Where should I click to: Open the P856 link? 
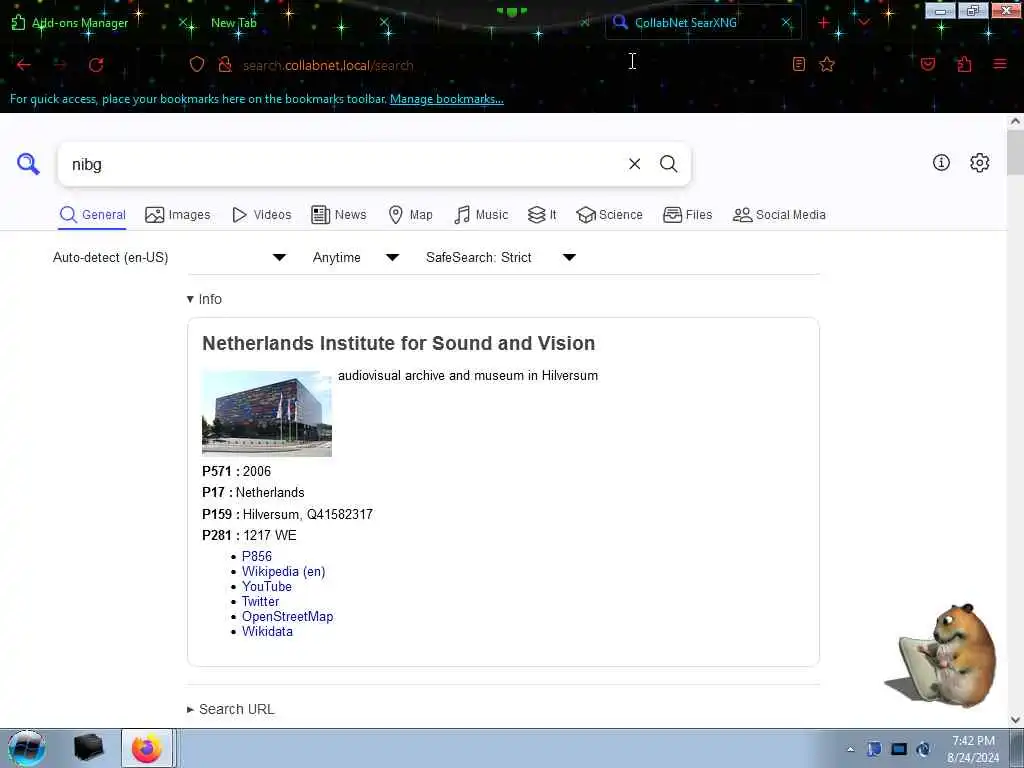pos(257,556)
